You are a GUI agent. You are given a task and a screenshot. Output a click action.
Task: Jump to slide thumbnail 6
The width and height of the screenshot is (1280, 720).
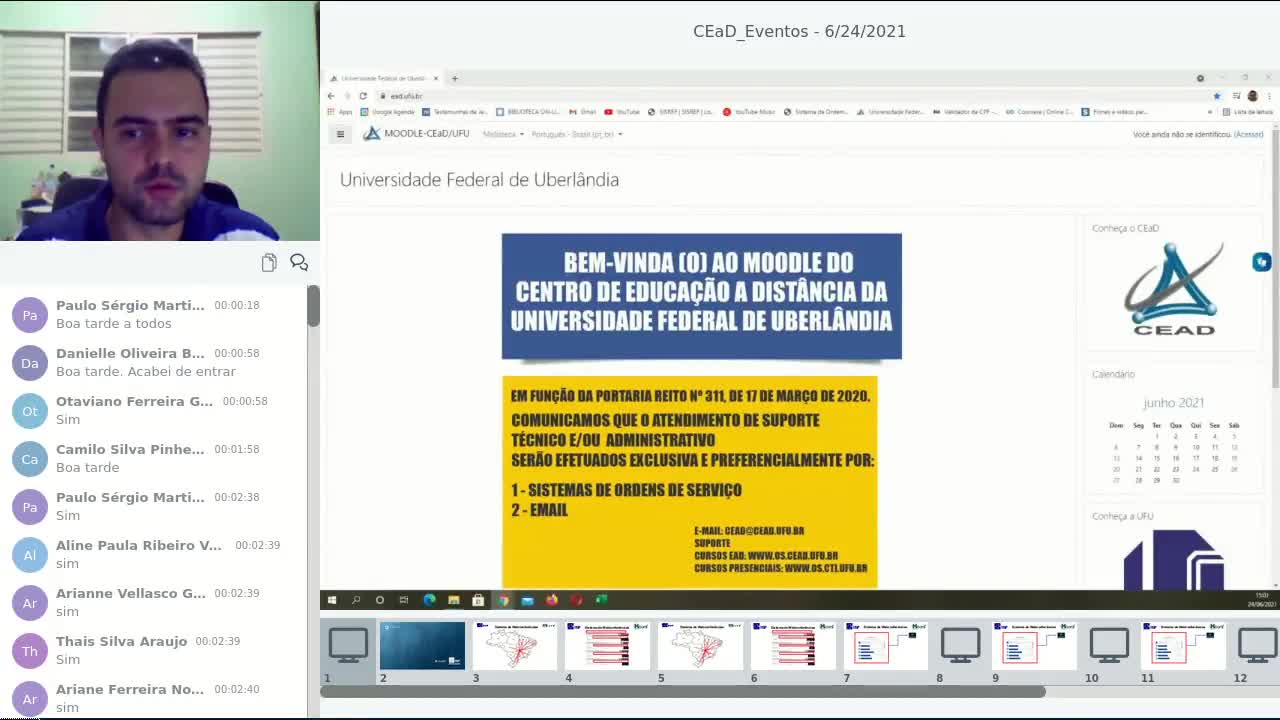(793, 646)
